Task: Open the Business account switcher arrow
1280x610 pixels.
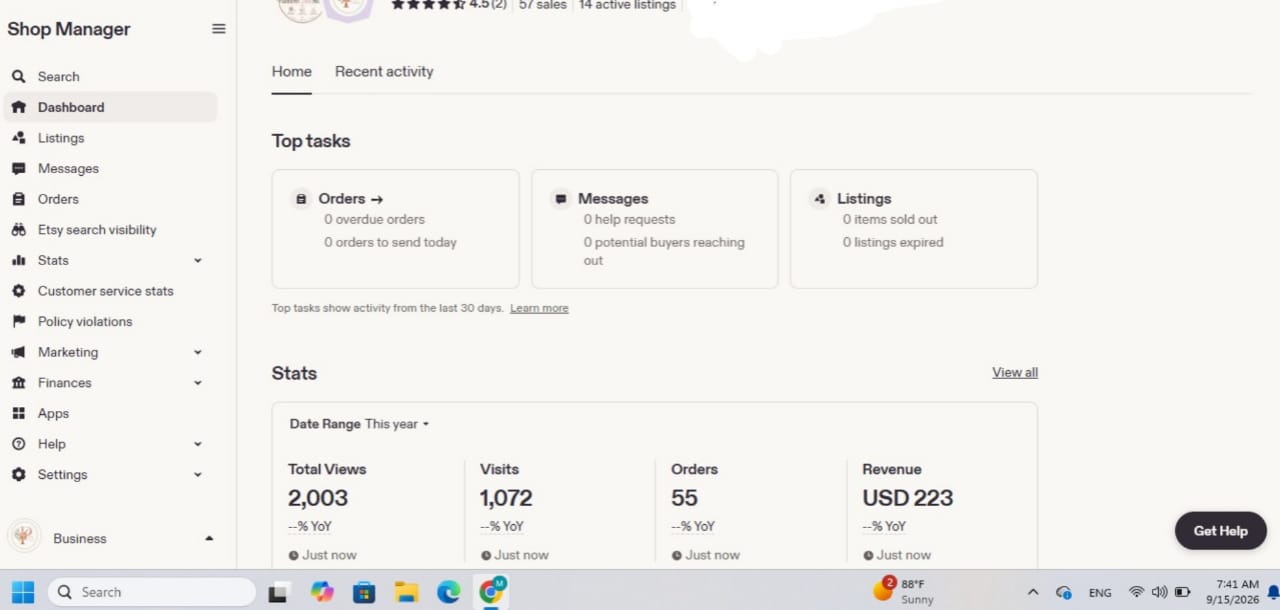Action: click(x=209, y=538)
